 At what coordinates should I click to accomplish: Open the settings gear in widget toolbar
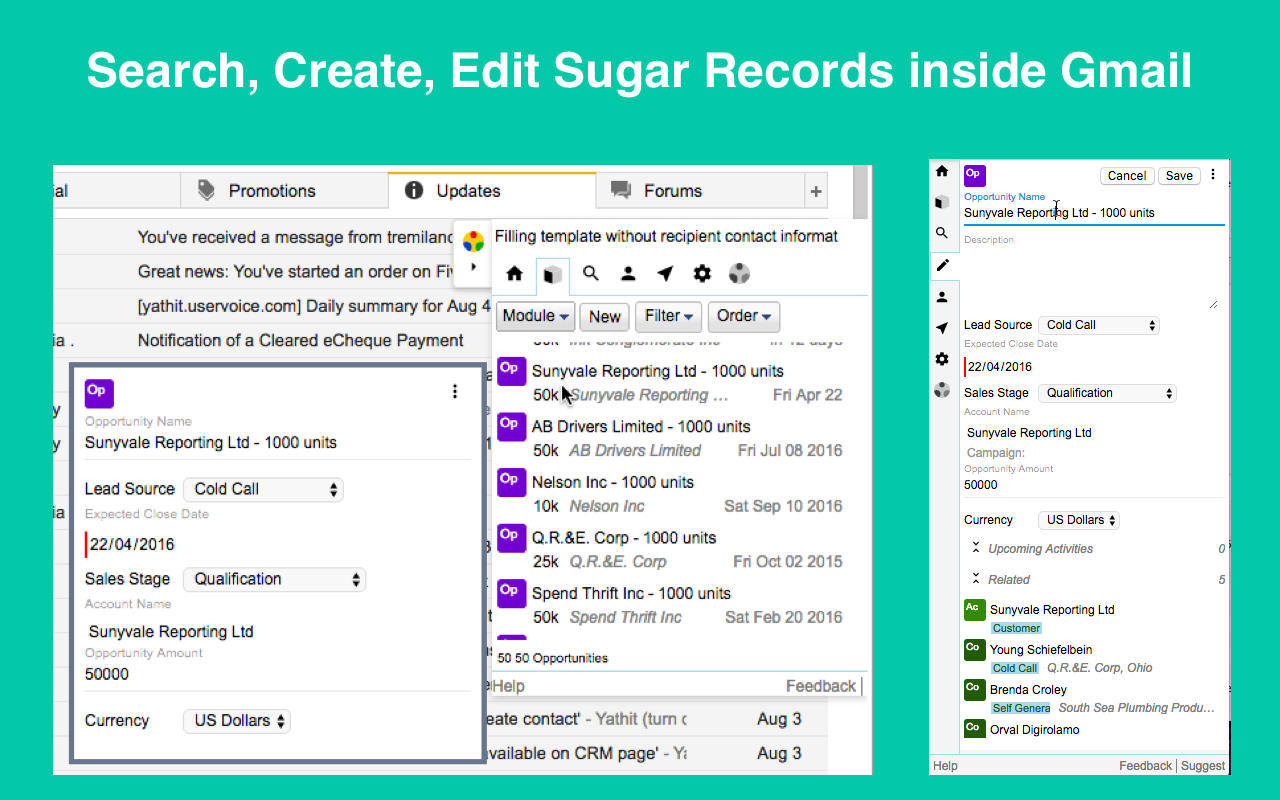pyautogui.click(x=702, y=273)
